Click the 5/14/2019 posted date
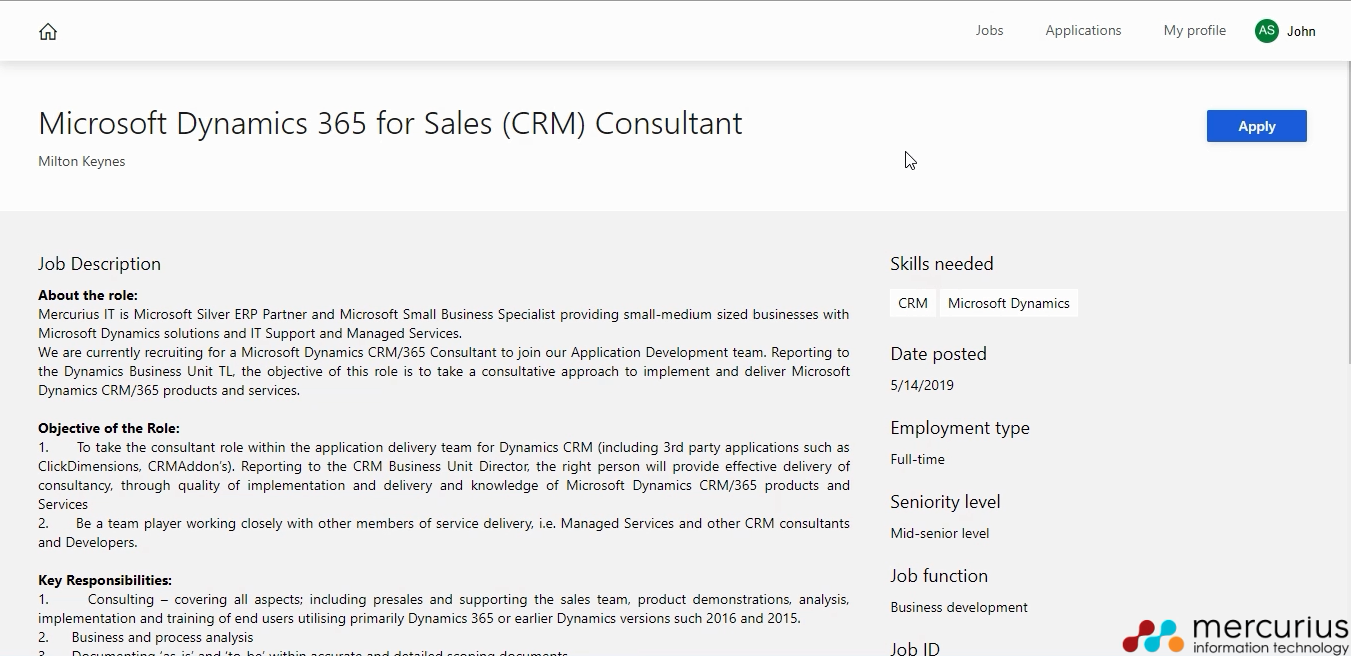 point(922,385)
